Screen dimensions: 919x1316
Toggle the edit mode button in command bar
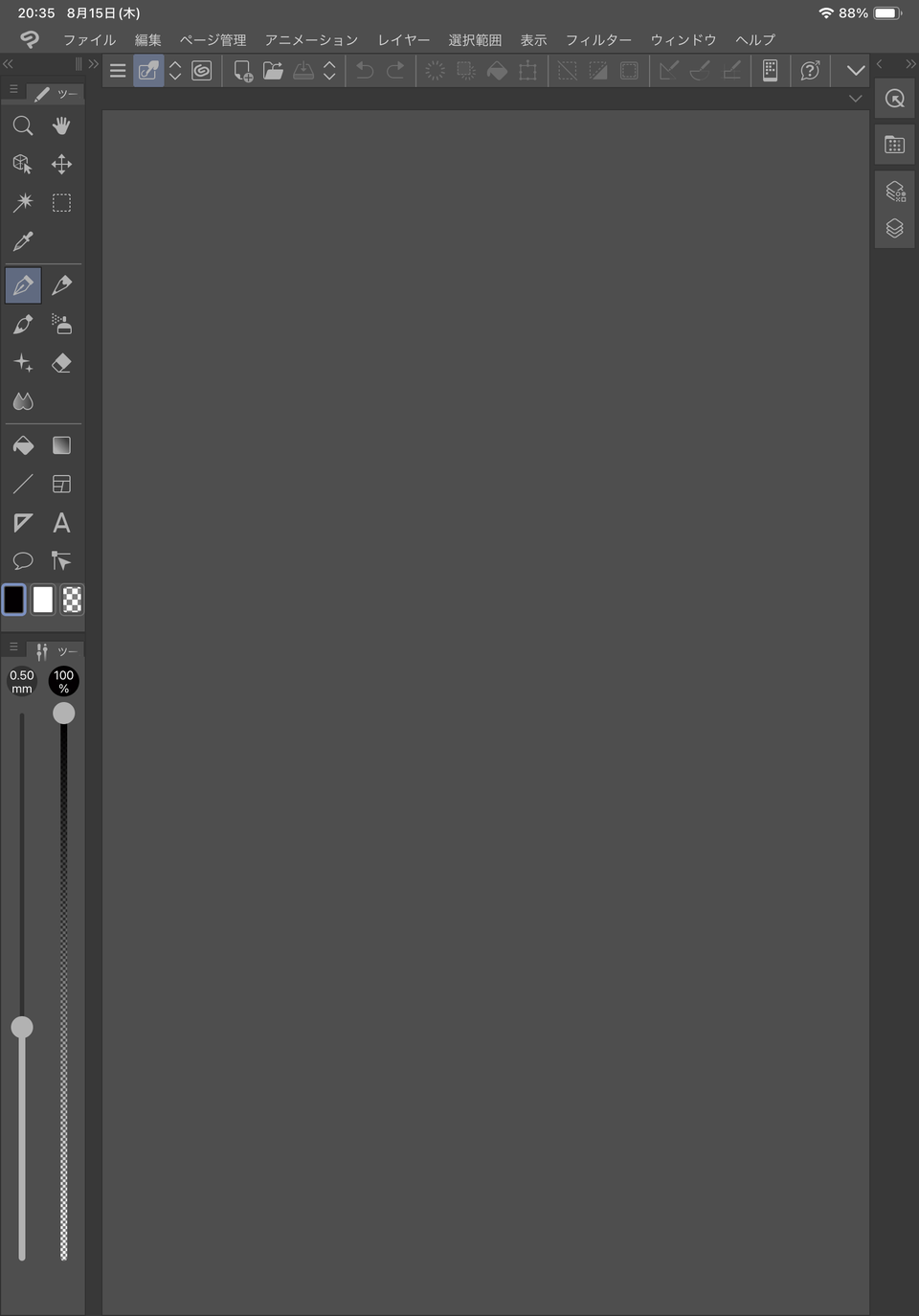[148, 70]
